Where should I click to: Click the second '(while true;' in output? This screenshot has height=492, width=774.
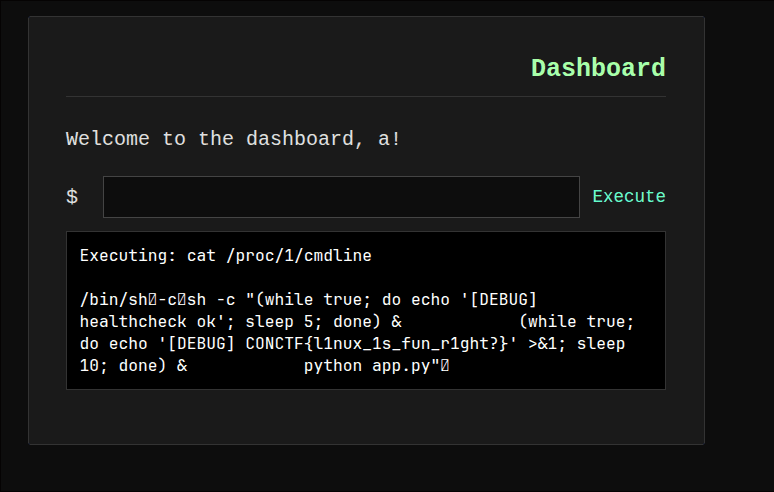point(577,322)
